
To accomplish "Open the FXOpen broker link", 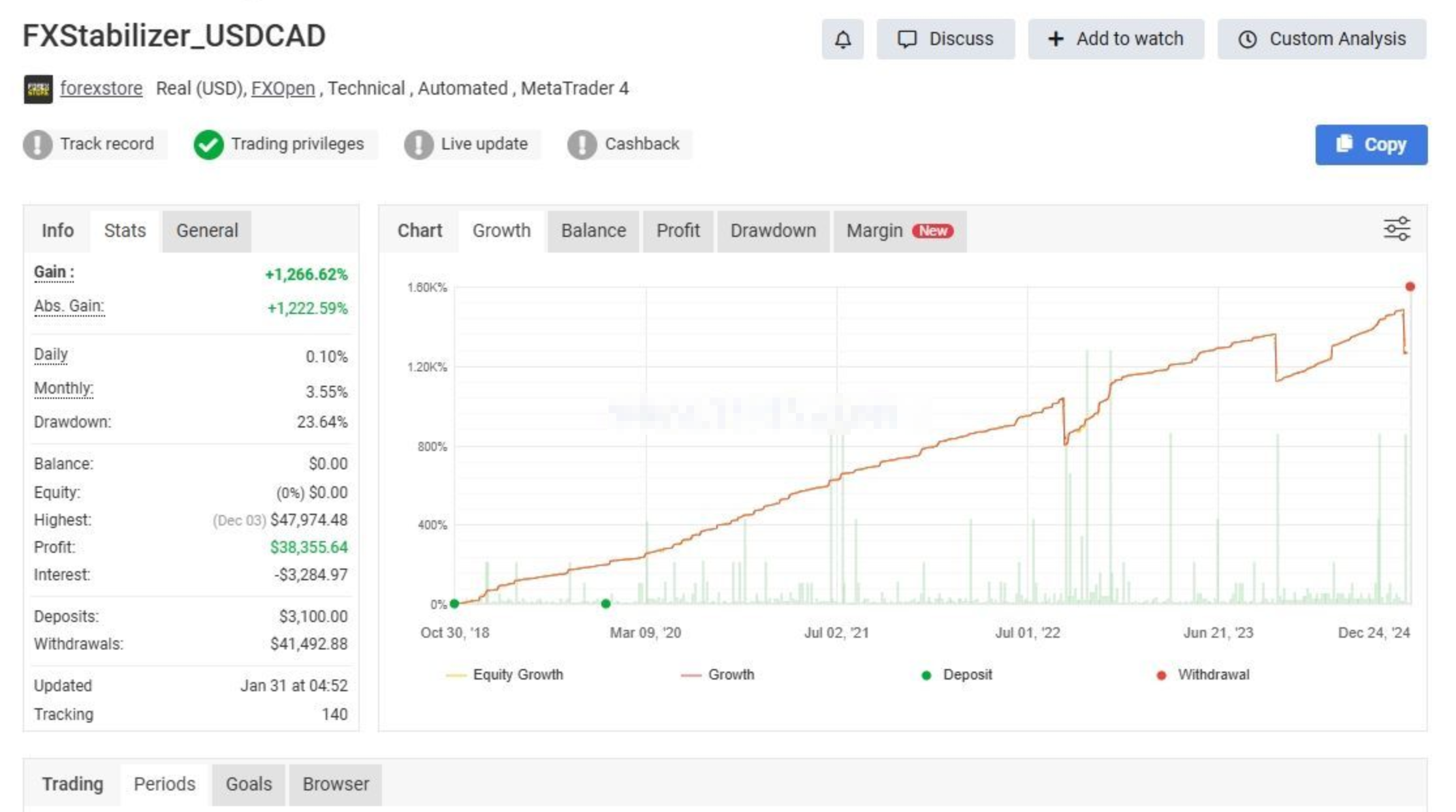I will (283, 88).
